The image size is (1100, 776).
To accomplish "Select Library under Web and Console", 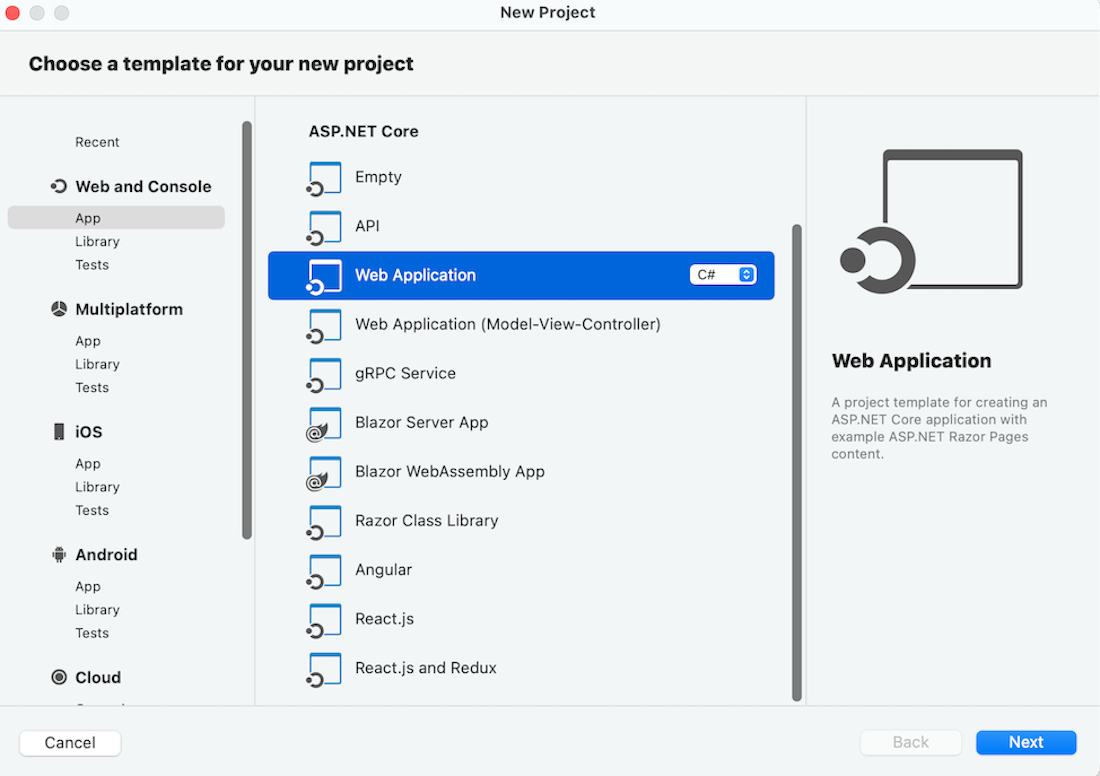I will coord(97,241).
